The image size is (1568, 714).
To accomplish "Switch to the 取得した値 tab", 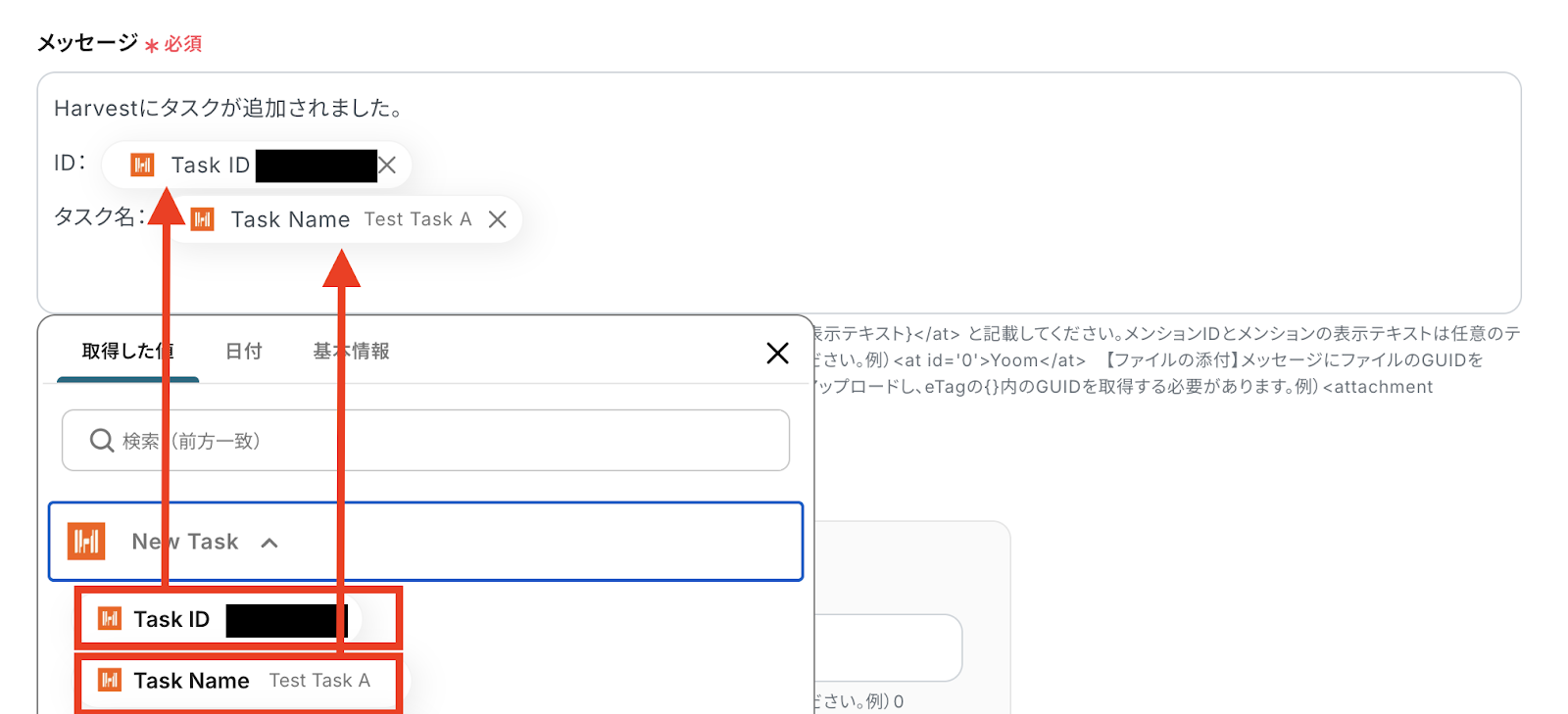I will click(127, 351).
